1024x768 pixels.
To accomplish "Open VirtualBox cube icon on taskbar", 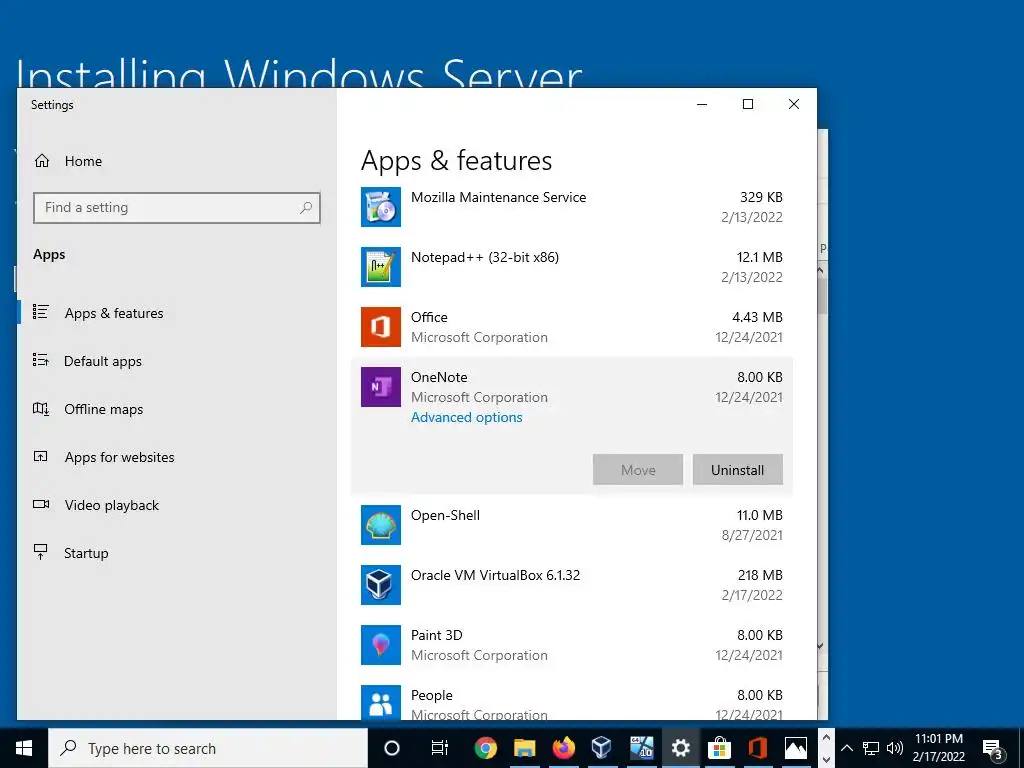I will 601,748.
